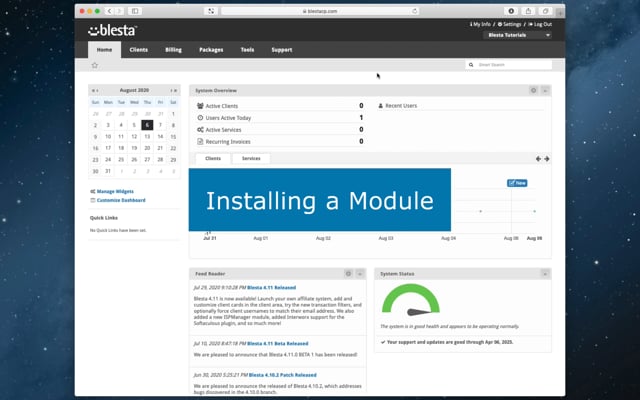The image size is (640, 400).
Task: Collapse the System Status widget
Action: tap(545, 272)
